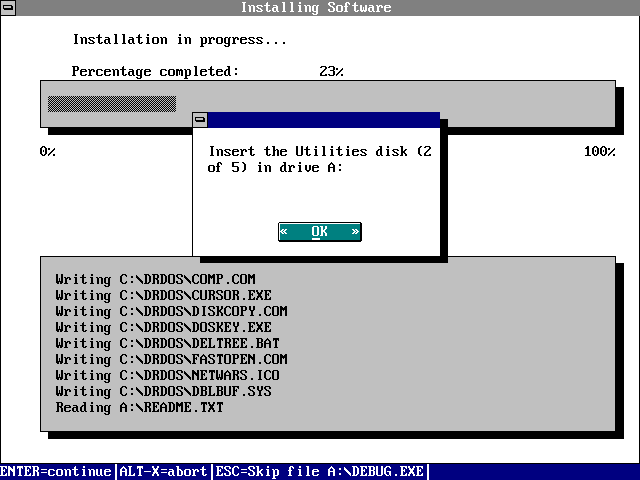
Task: Click the Insert Utilities disk message text
Action: pyautogui.click(x=319, y=159)
